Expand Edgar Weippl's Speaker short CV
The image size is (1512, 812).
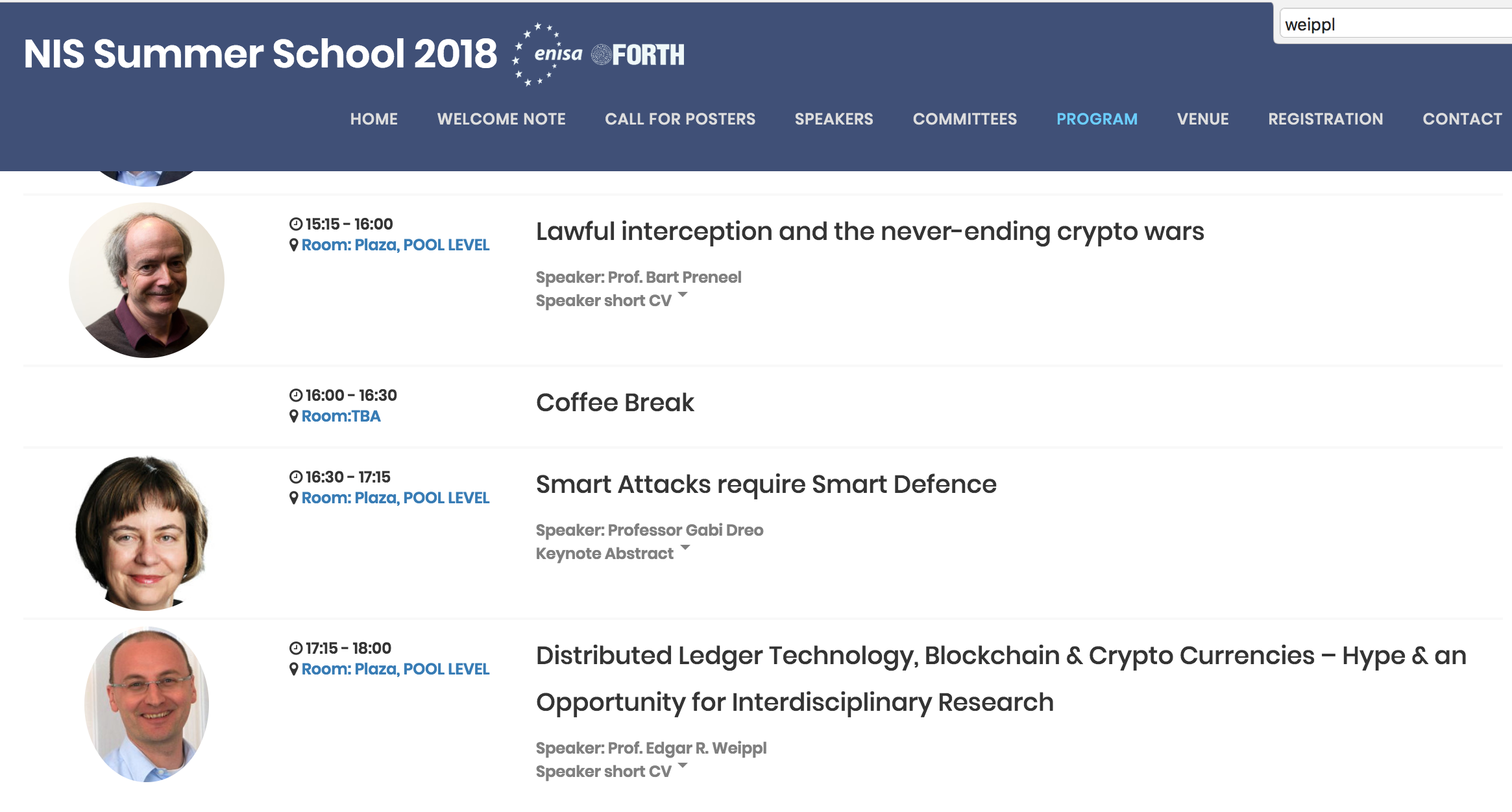tap(611, 772)
